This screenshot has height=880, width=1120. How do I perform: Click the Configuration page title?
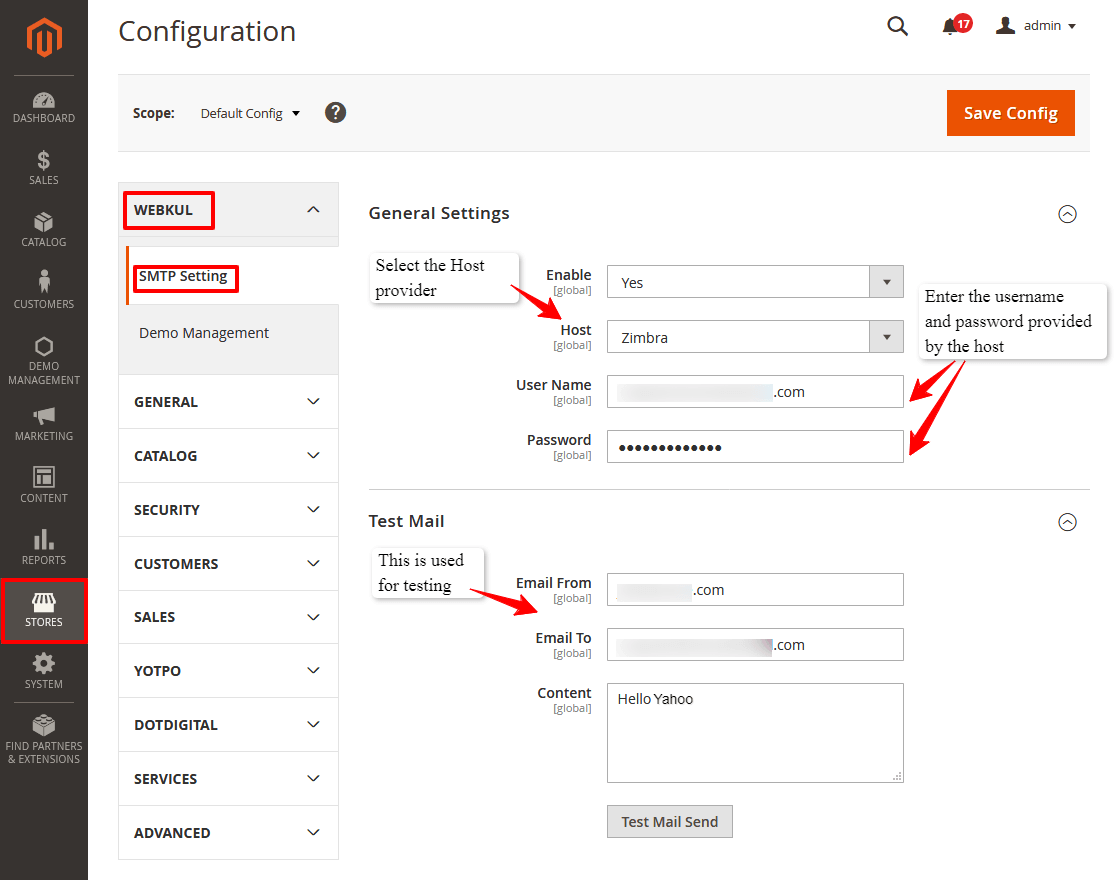point(207,31)
